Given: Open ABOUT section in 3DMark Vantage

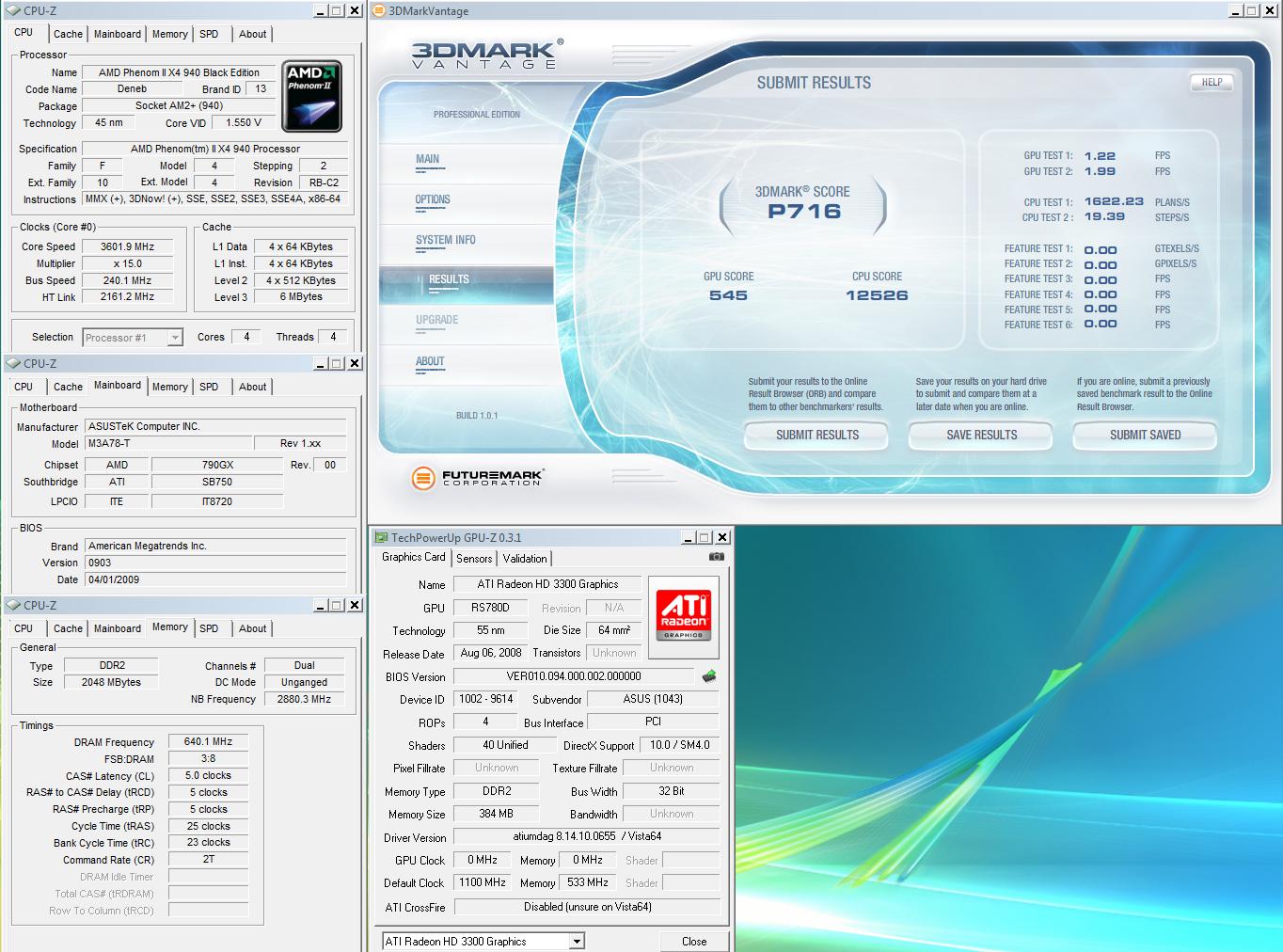Looking at the screenshot, I should click(x=430, y=362).
